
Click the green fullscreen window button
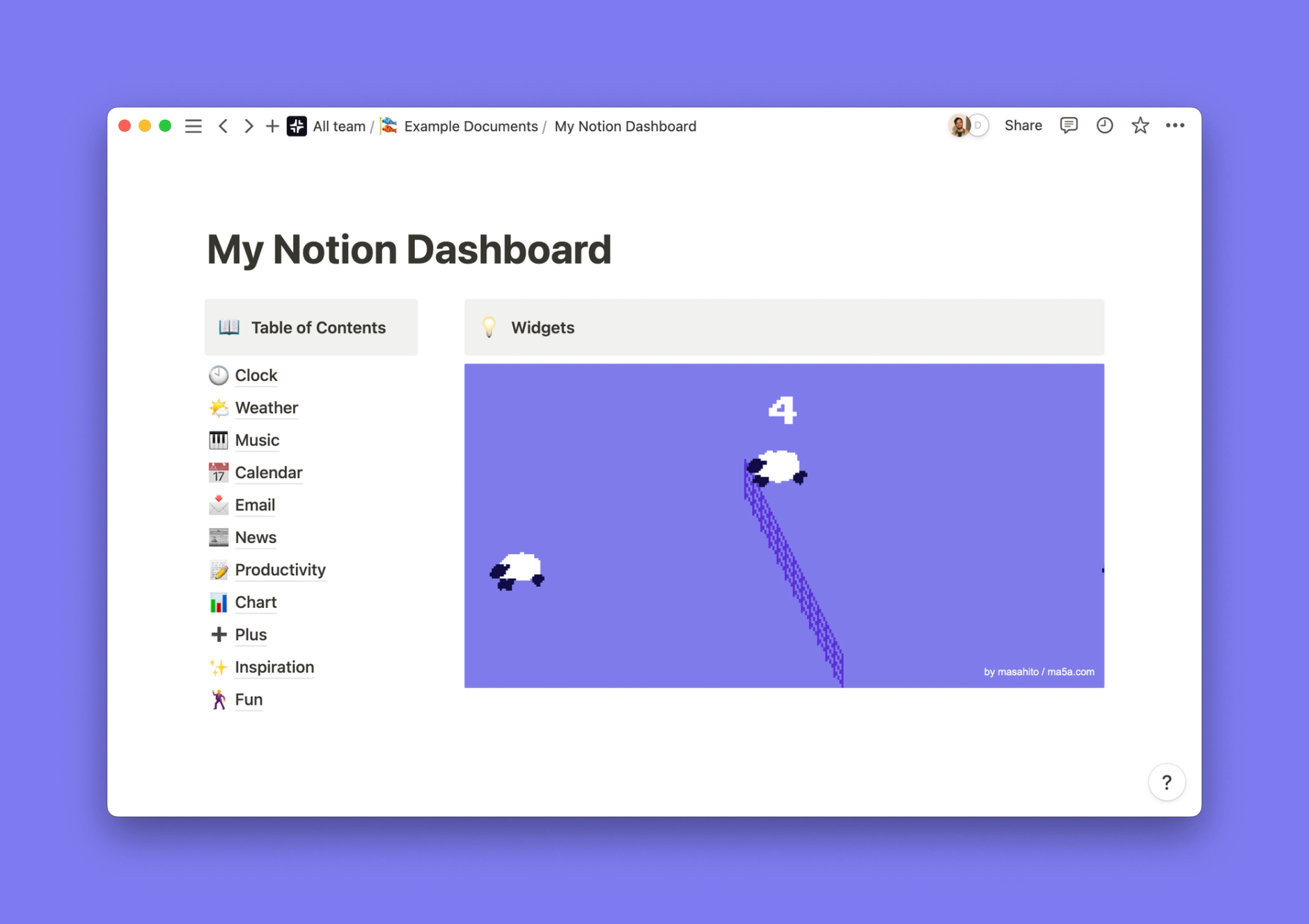(x=165, y=126)
